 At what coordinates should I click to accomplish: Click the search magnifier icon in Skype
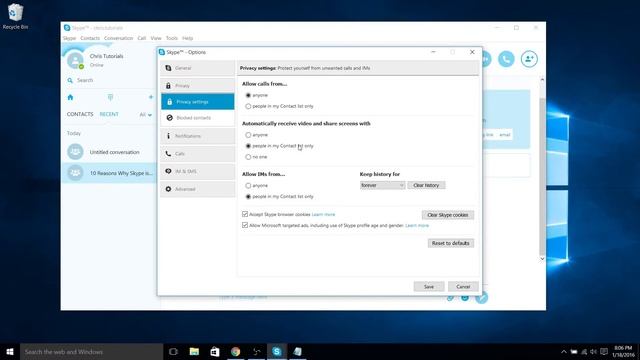coord(70,80)
